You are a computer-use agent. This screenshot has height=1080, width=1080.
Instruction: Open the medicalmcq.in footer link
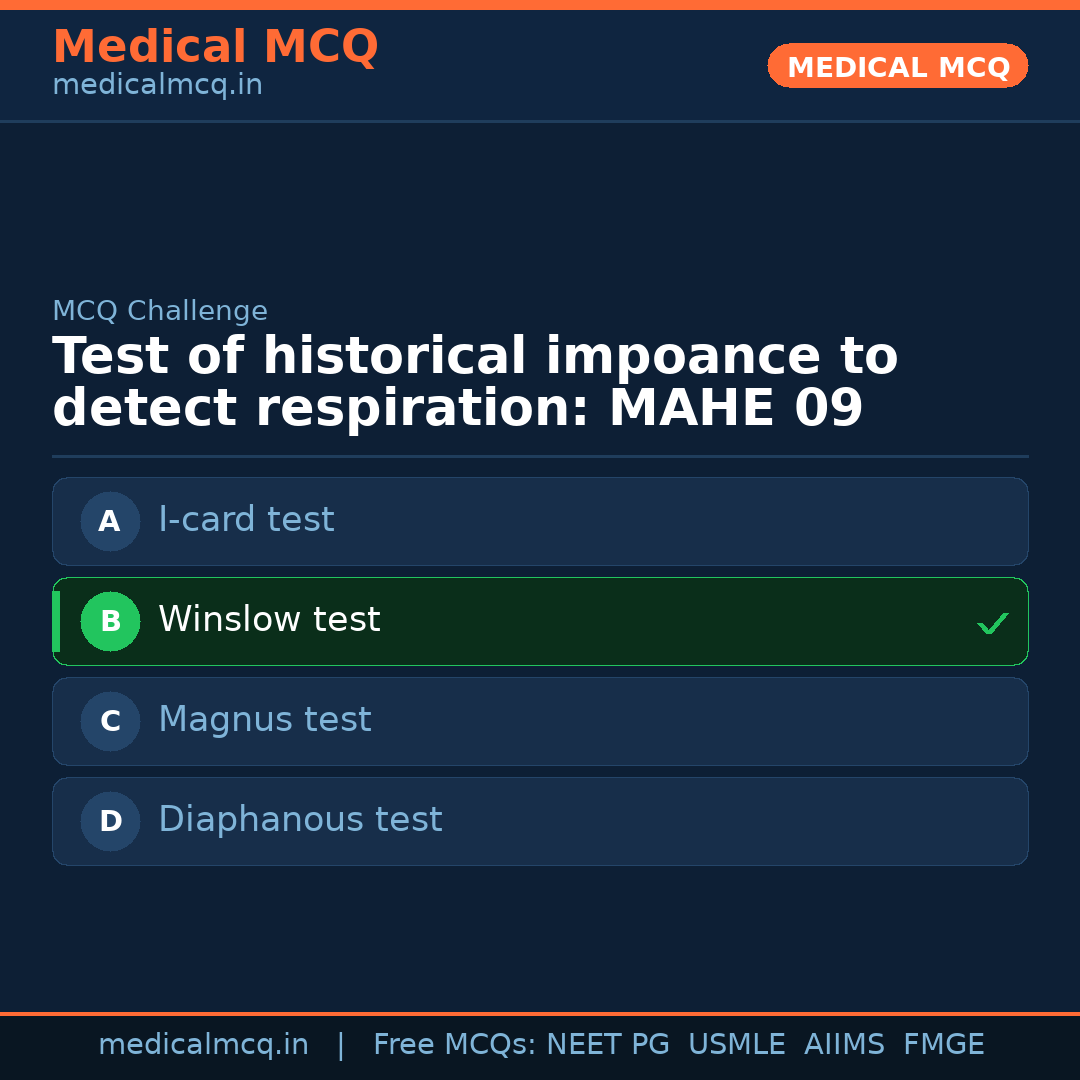coord(204,1044)
